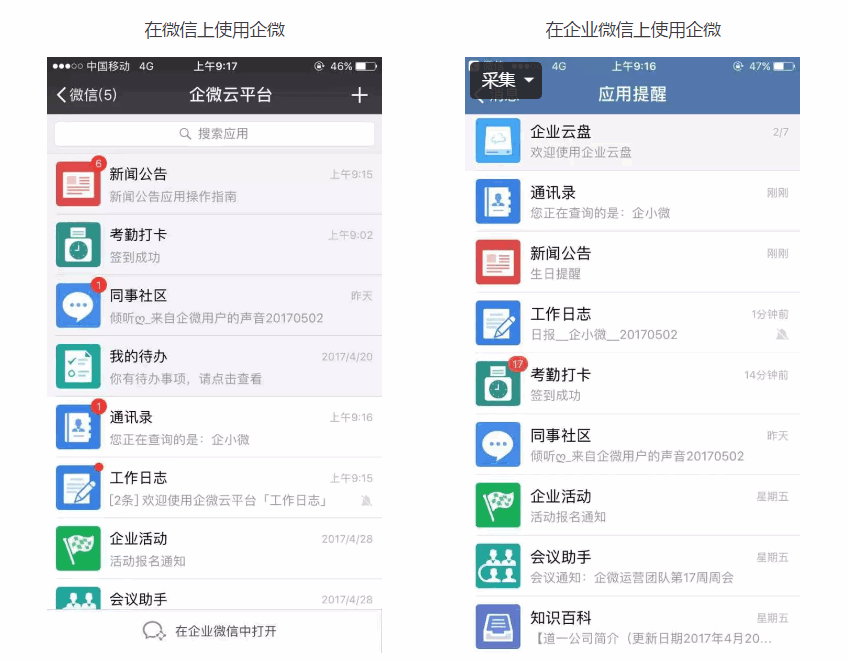This screenshot has width=848, height=661.
Task: Click the 搜索应用 search field
Action: point(214,134)
